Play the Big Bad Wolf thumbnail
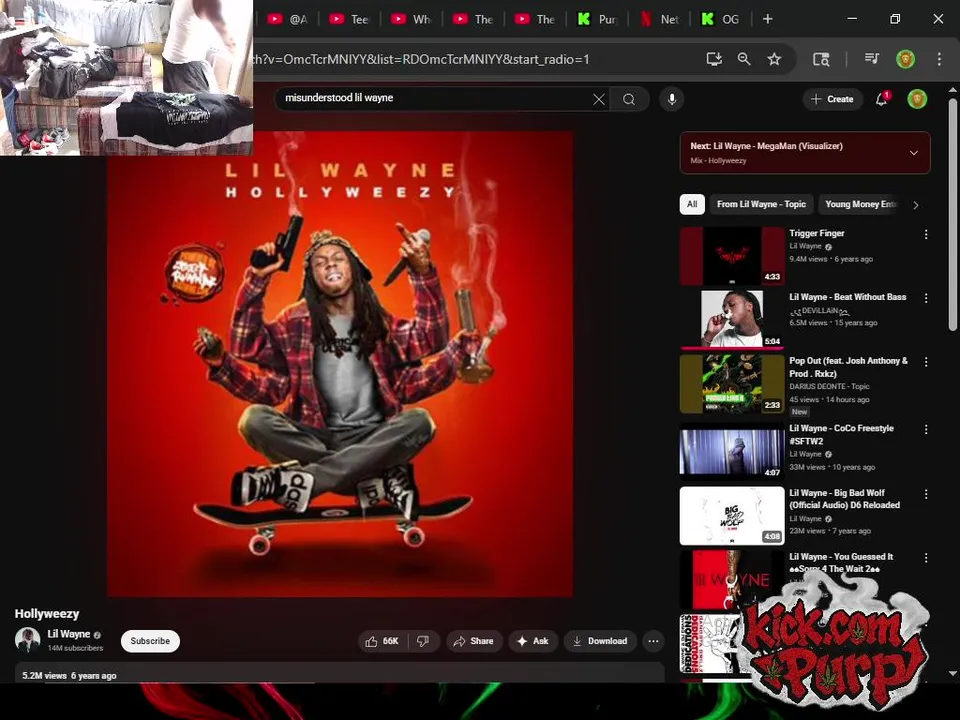The height and width of the screenshot is (720, 960). [x=732, y=516]
